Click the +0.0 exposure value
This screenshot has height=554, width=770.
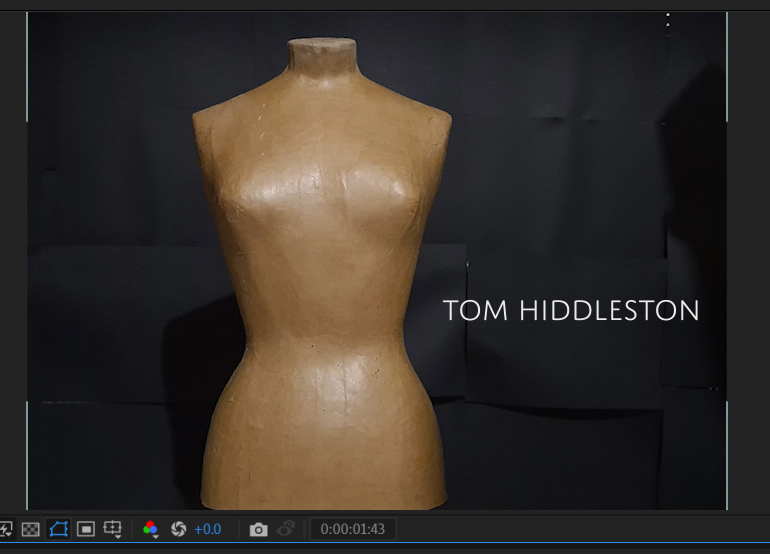coord(208,529)
